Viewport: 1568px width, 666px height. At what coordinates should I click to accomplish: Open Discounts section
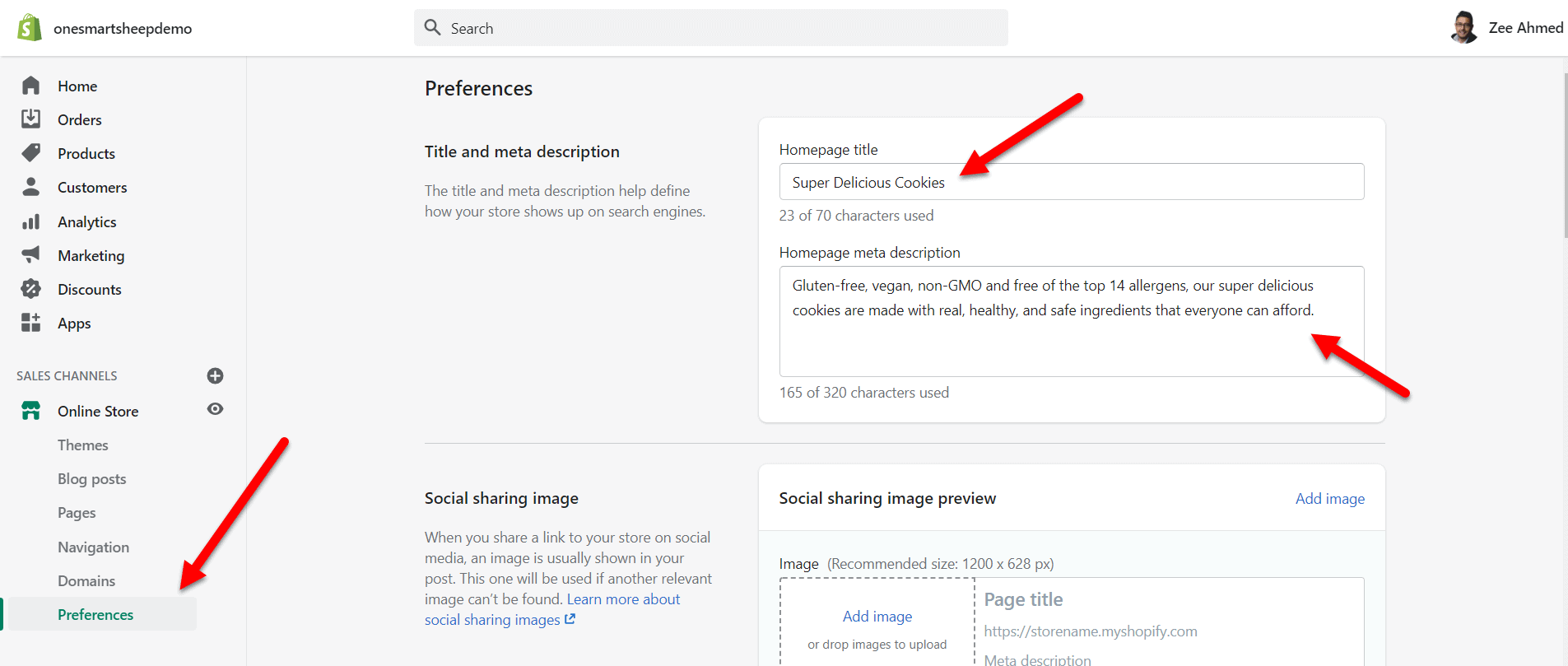tap(90, 289)
